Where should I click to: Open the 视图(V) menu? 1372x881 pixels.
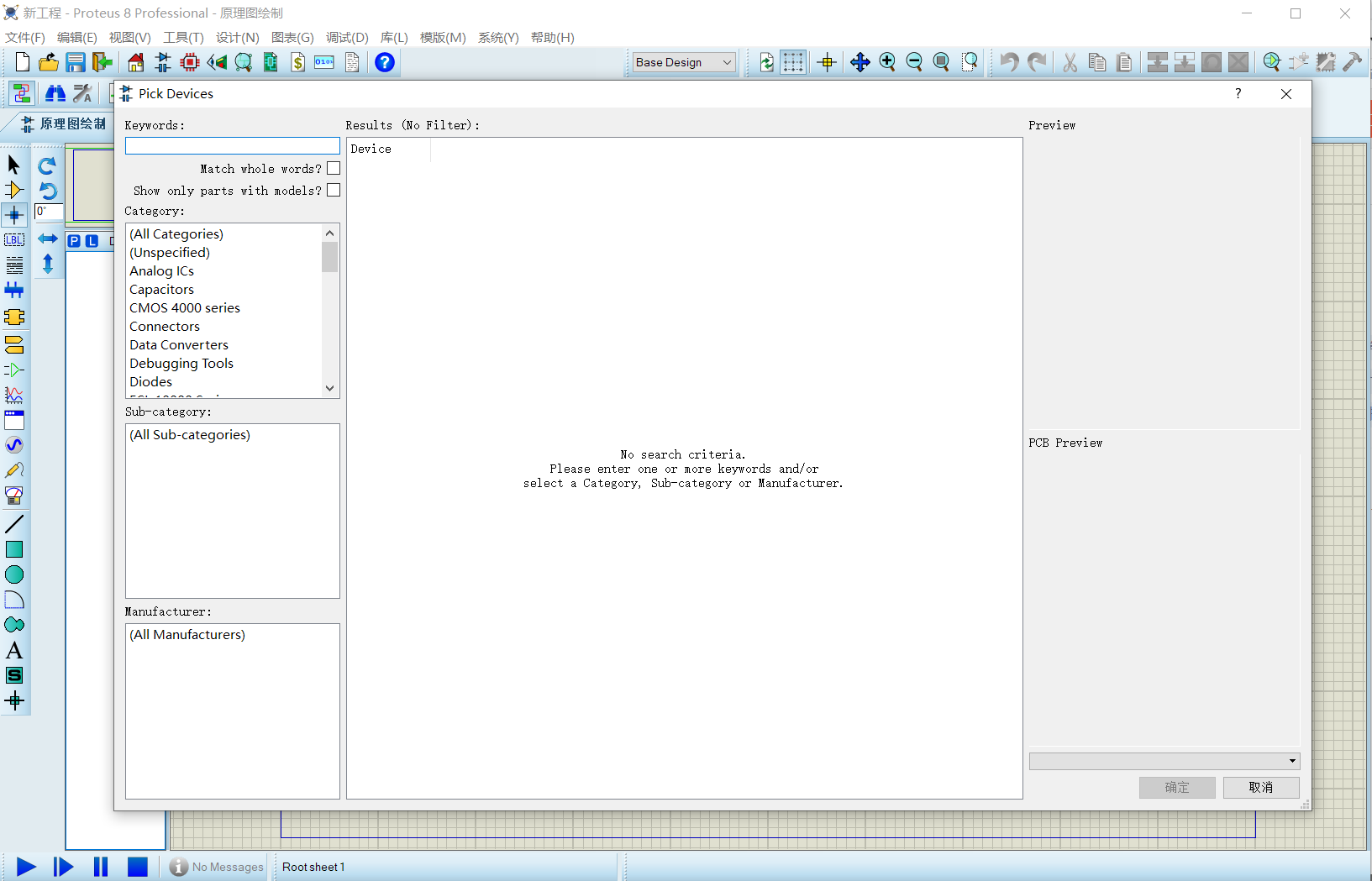tap(129, 38)
